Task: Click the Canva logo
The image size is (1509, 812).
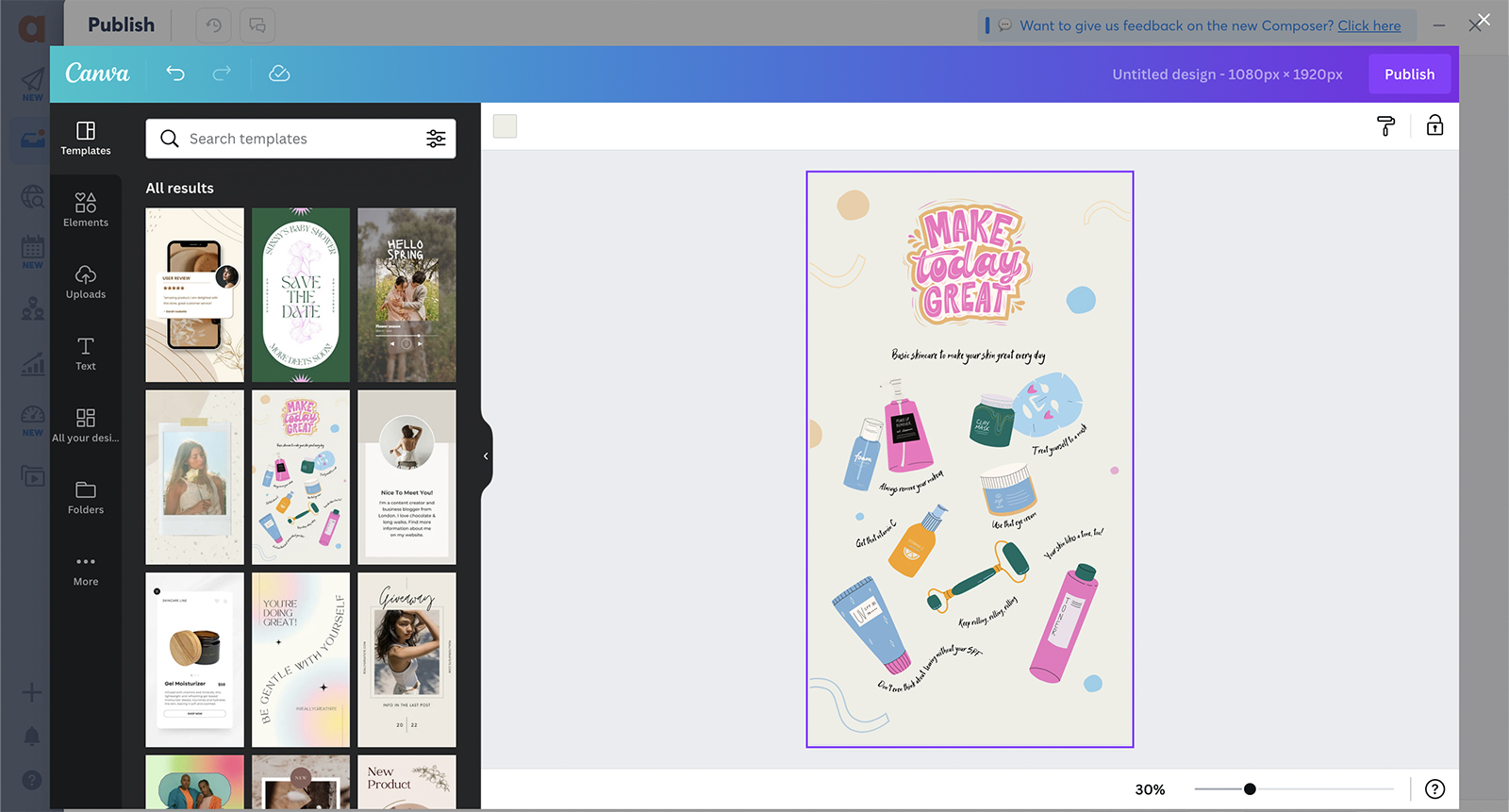Action: (97, 73)
